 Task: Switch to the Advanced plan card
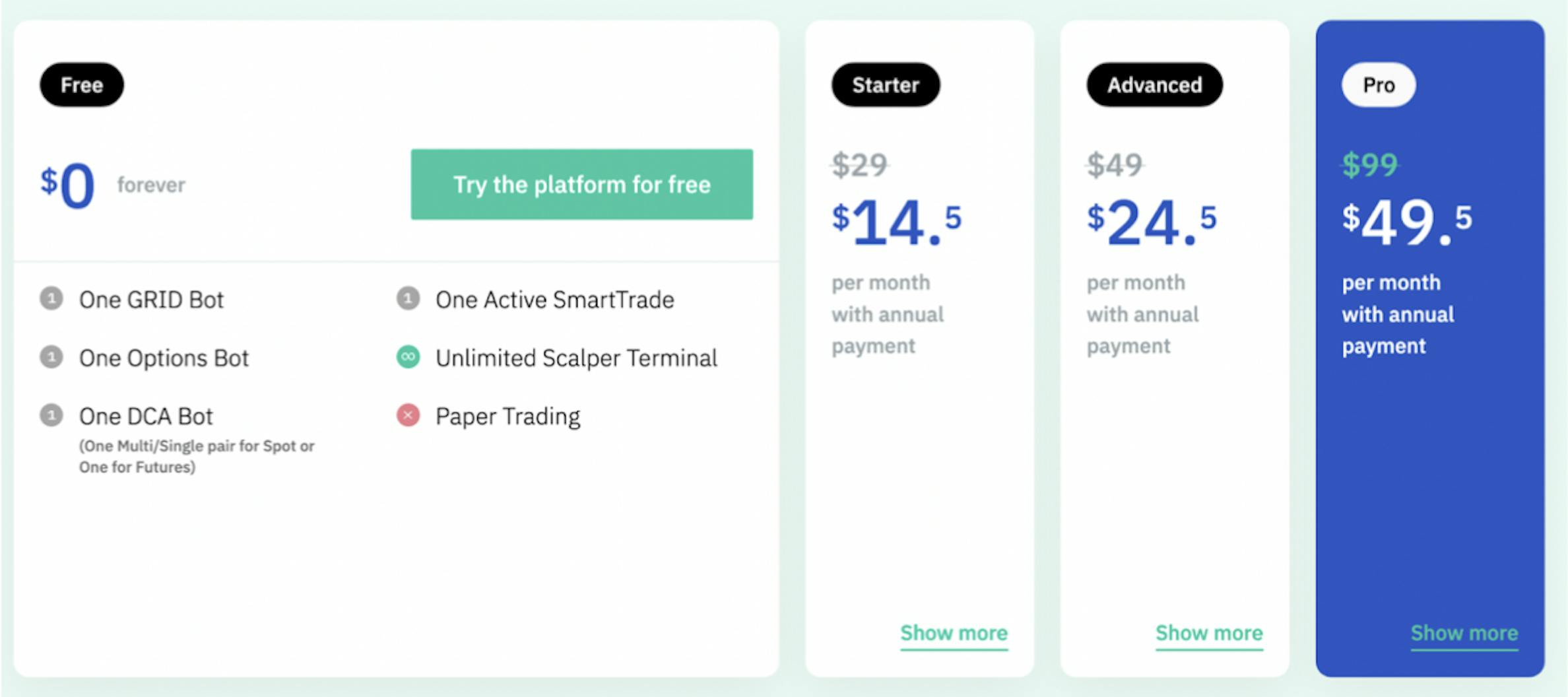pos(1153,84)
